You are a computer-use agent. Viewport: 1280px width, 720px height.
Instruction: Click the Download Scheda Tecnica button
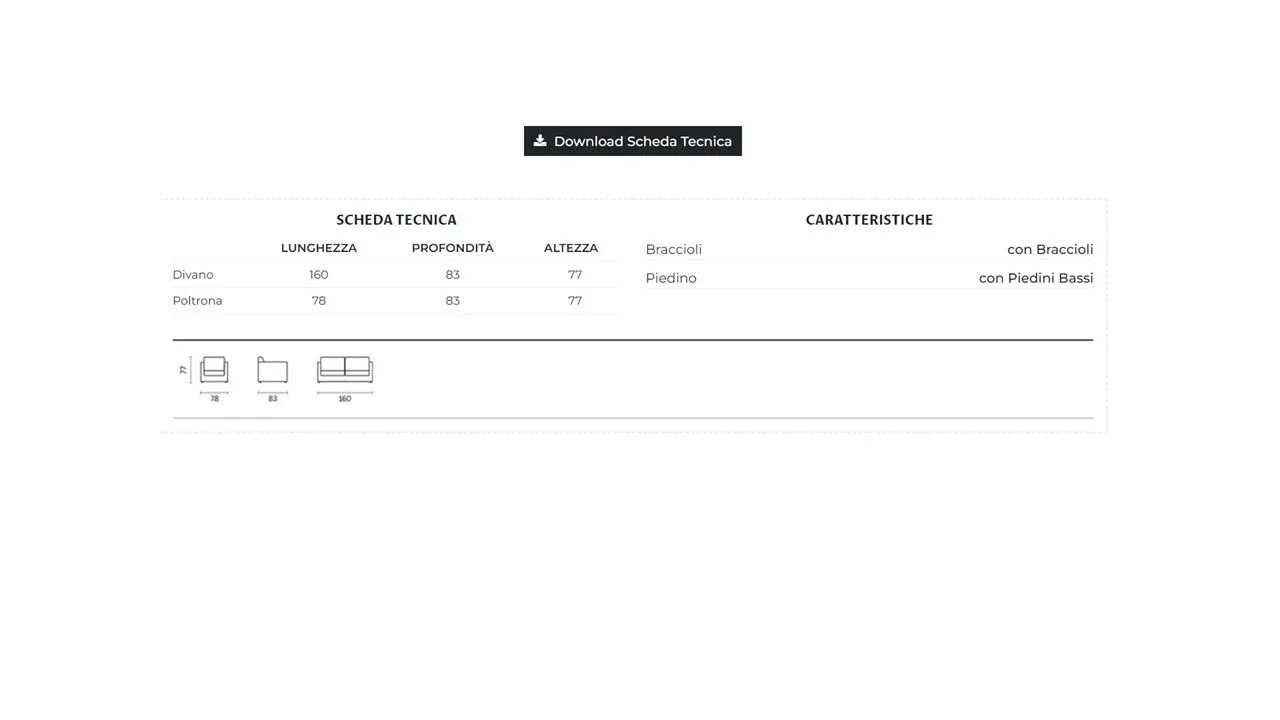point(633,141)
